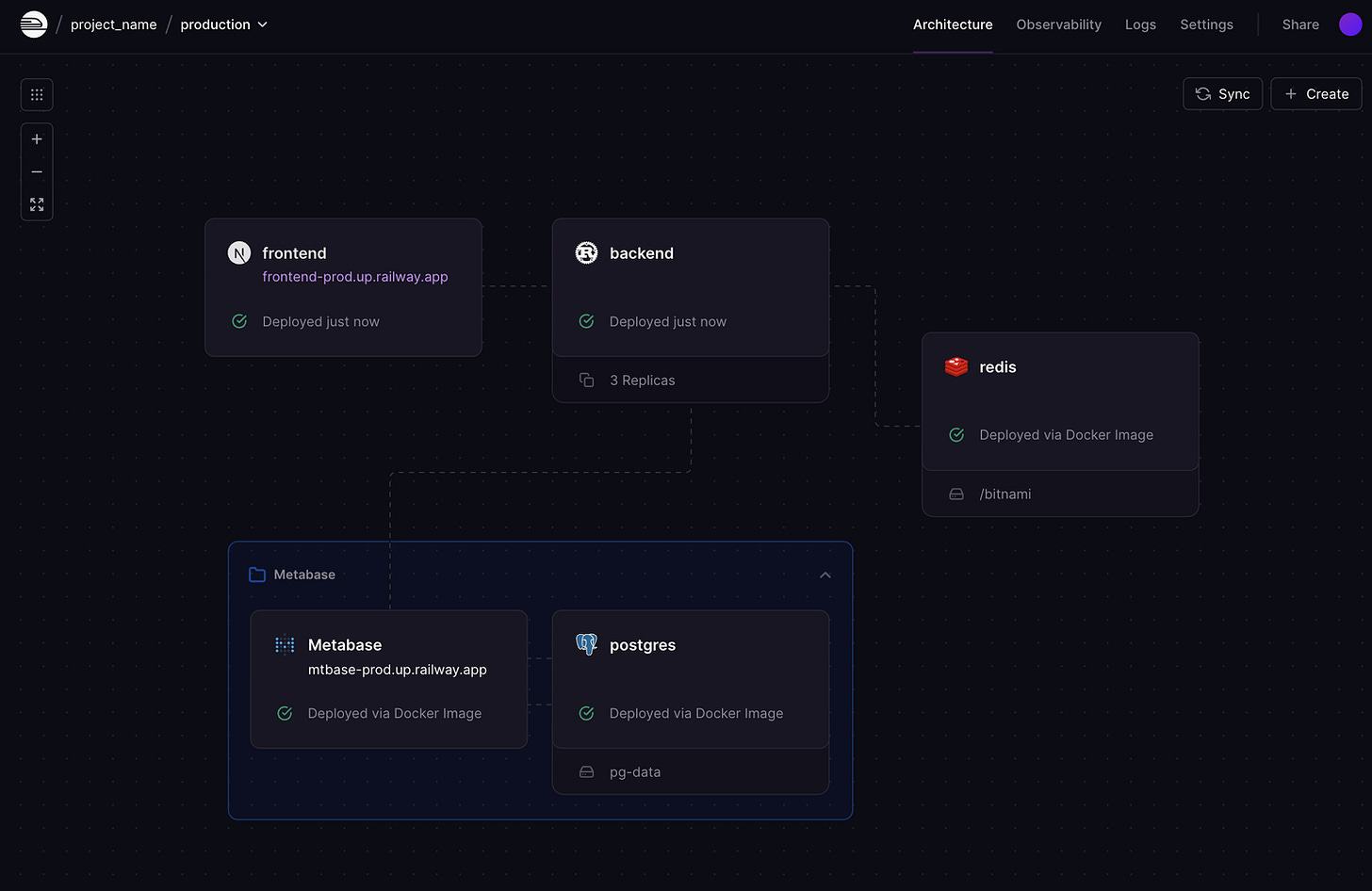Click backend 'Deployed just now' status
This screenshot has width=1372, height=891.
tap(668, 322)
